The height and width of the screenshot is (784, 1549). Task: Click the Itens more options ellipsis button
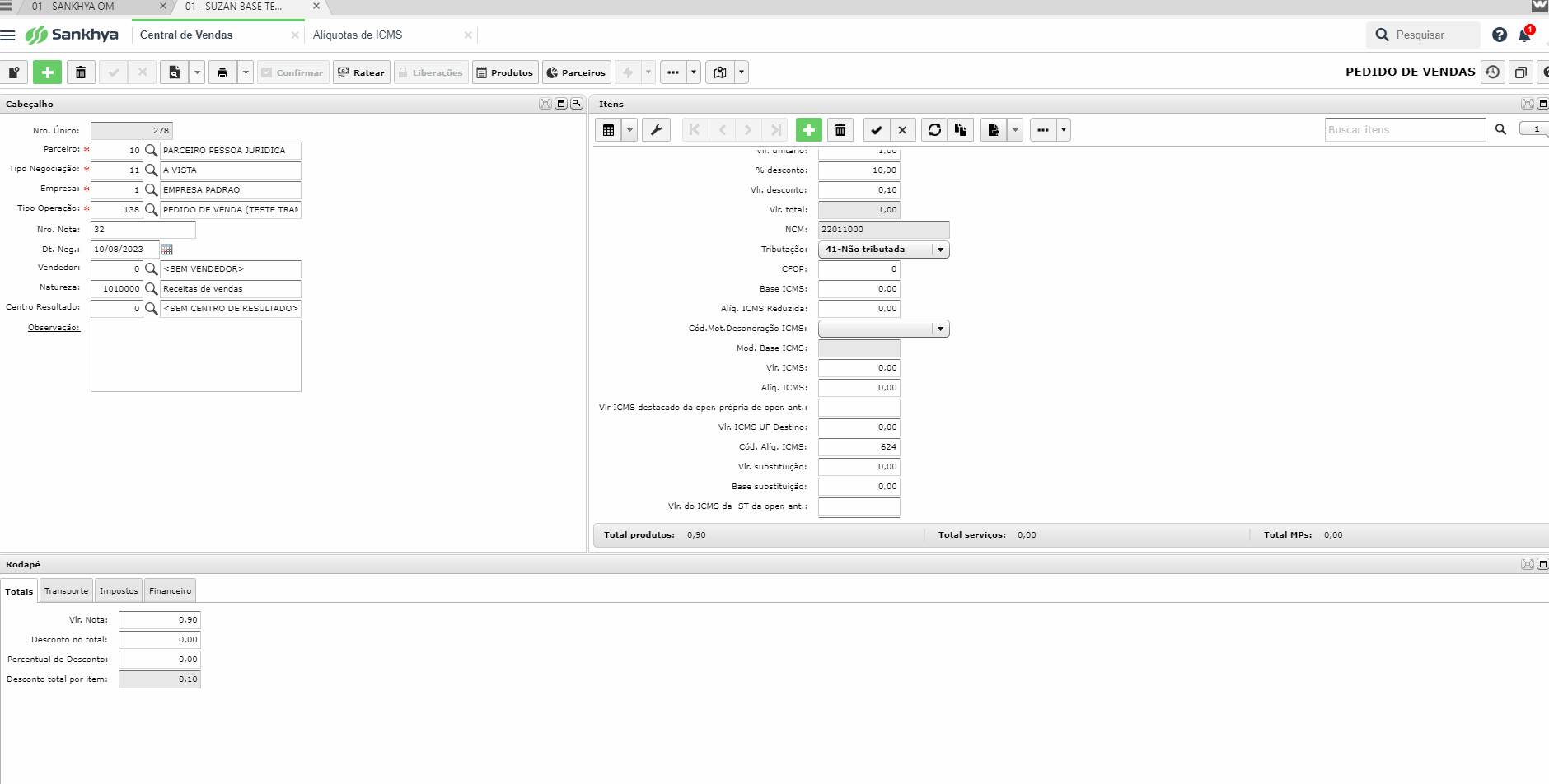click(1043, 130)
